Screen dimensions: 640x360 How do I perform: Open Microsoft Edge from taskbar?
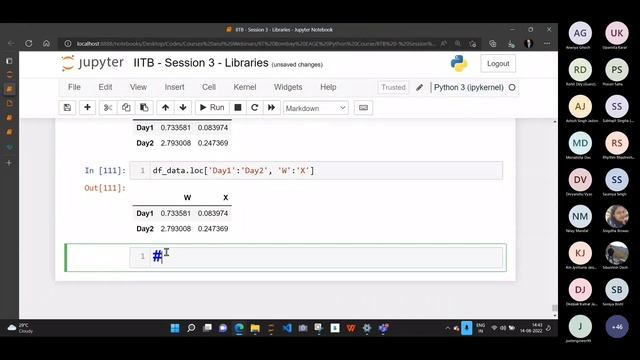(x=239, y=328)
